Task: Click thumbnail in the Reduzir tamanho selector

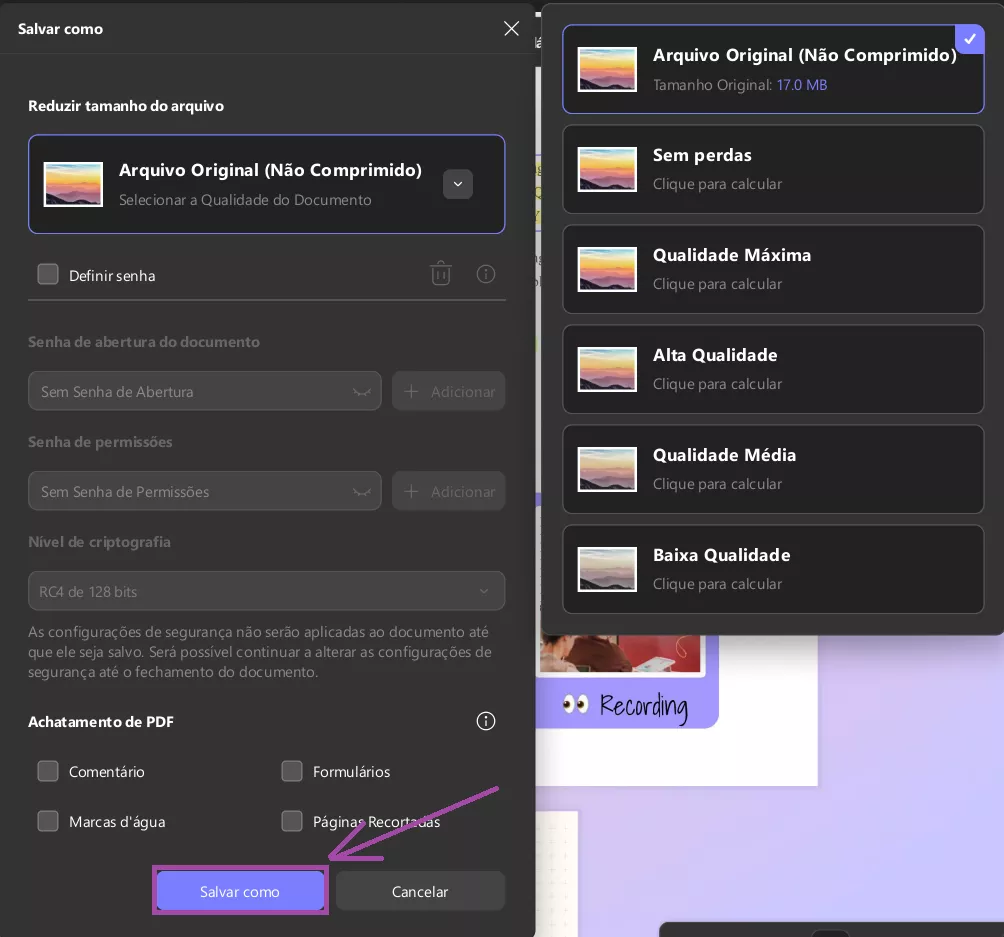Action: [x=73, y=184]
